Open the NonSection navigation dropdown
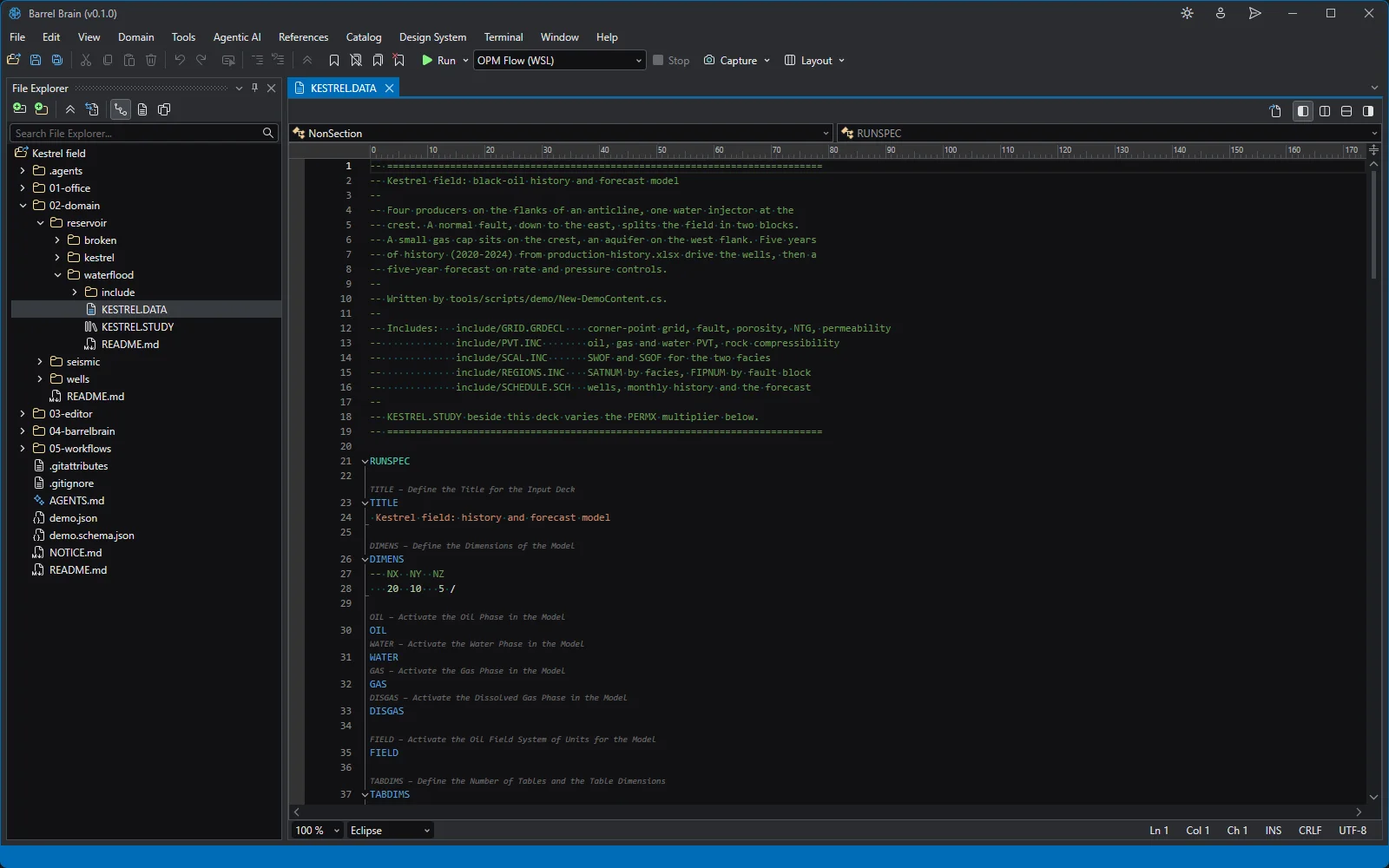This screenshot has height=868, width=1389. [561, 133]
